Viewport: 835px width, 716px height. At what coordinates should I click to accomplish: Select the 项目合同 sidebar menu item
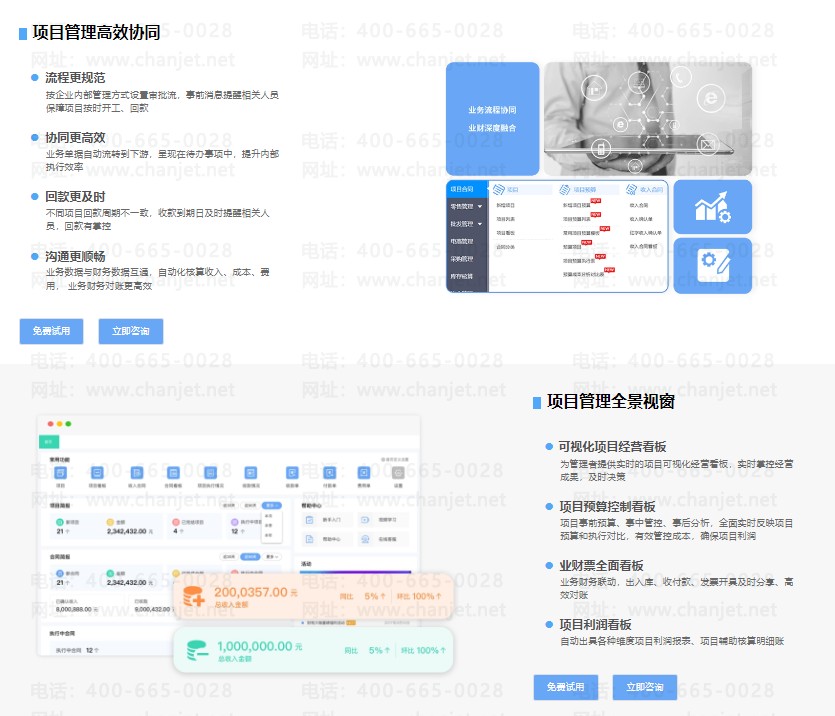point(466,189)
